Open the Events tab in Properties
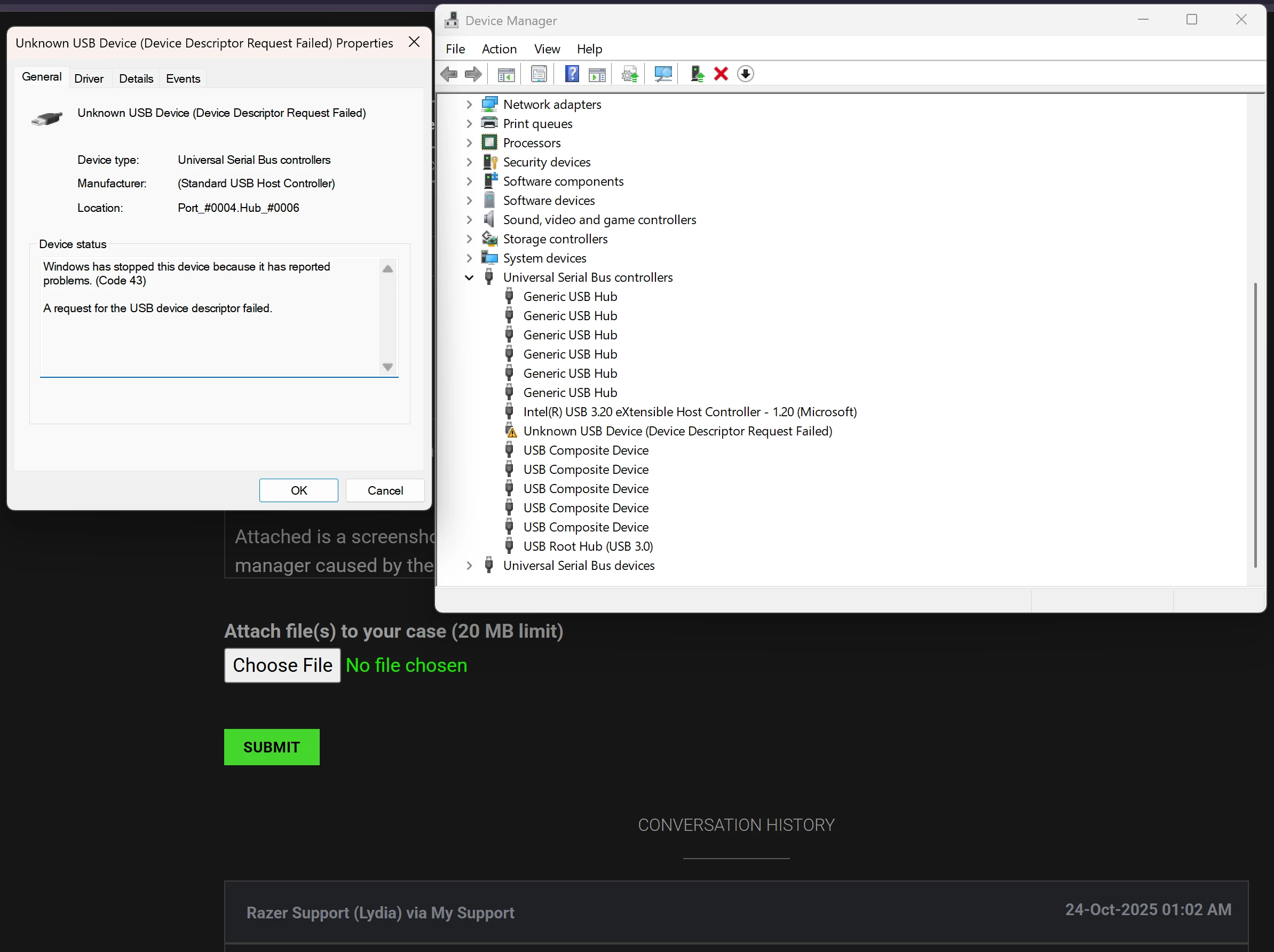Screen dimensions: 1274x952 (183, 78)
